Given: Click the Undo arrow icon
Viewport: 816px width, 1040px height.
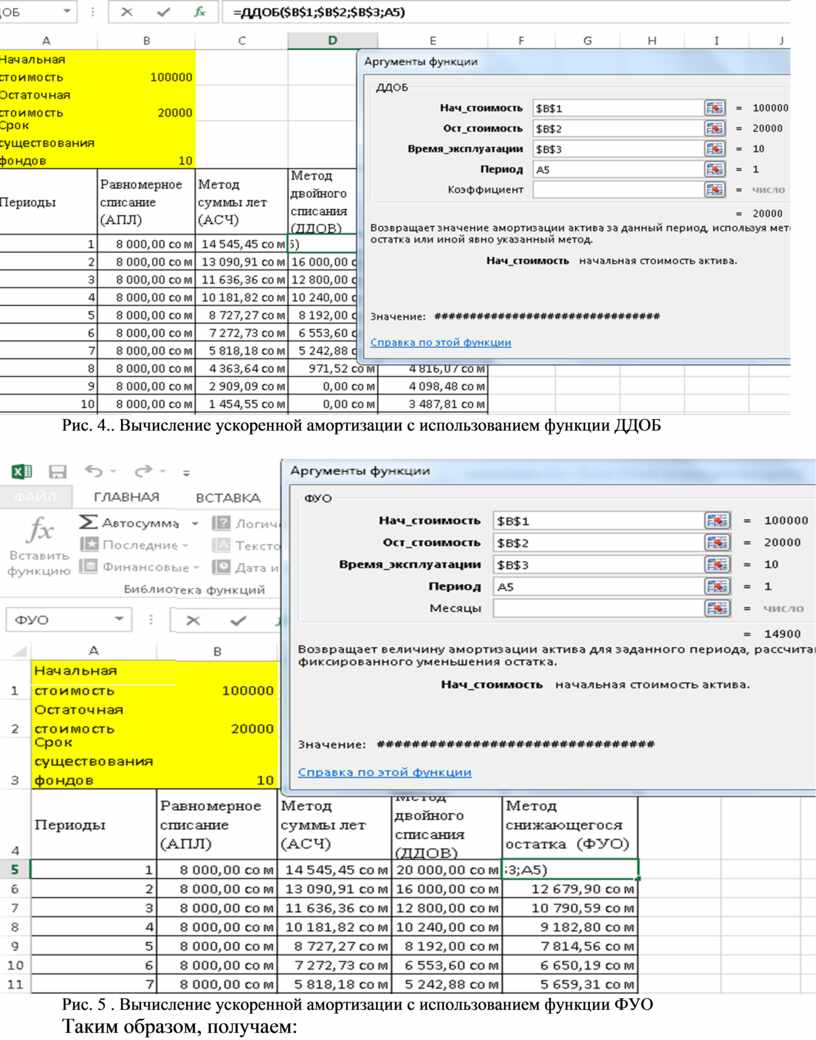Looking at the screenshot, I should coord(94,471).
